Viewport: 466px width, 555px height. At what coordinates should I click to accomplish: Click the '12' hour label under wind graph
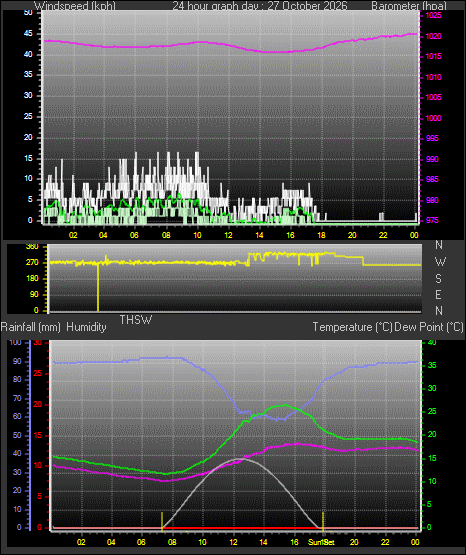click(x=229, y=235)
